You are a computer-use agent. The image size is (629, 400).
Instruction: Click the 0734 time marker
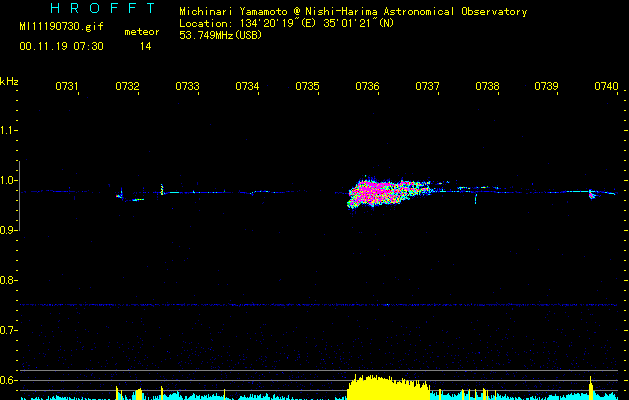coord(247,86)
